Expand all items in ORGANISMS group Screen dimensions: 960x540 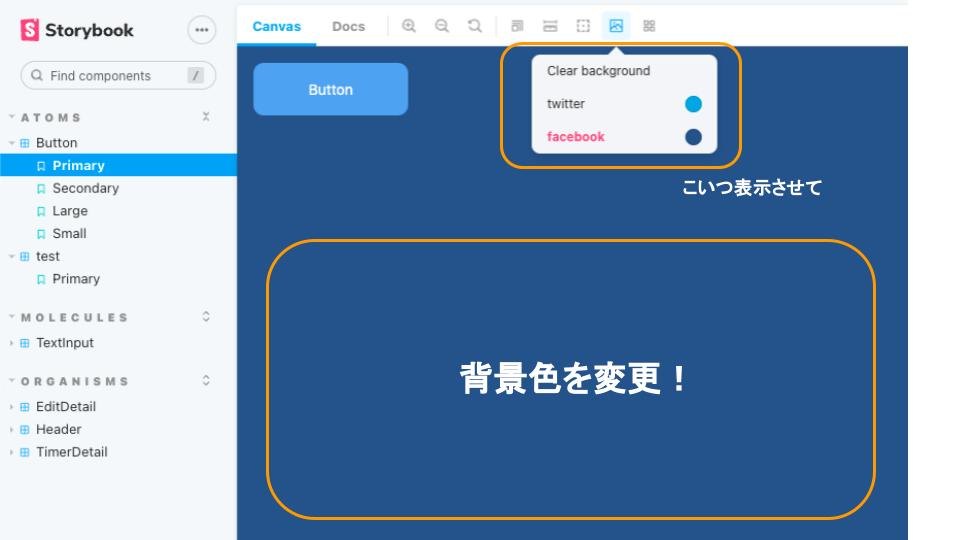206,380
